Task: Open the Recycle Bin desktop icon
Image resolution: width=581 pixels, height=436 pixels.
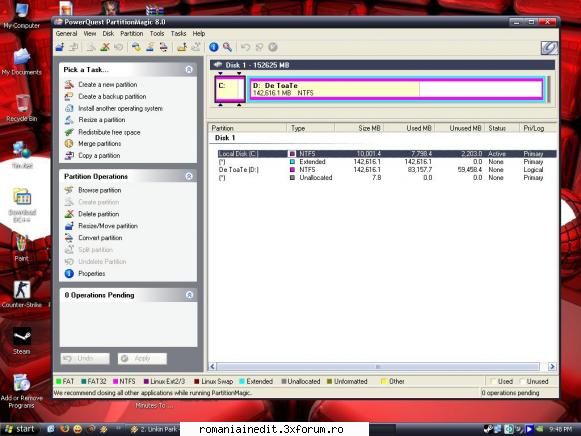Action: coord(22,103)
